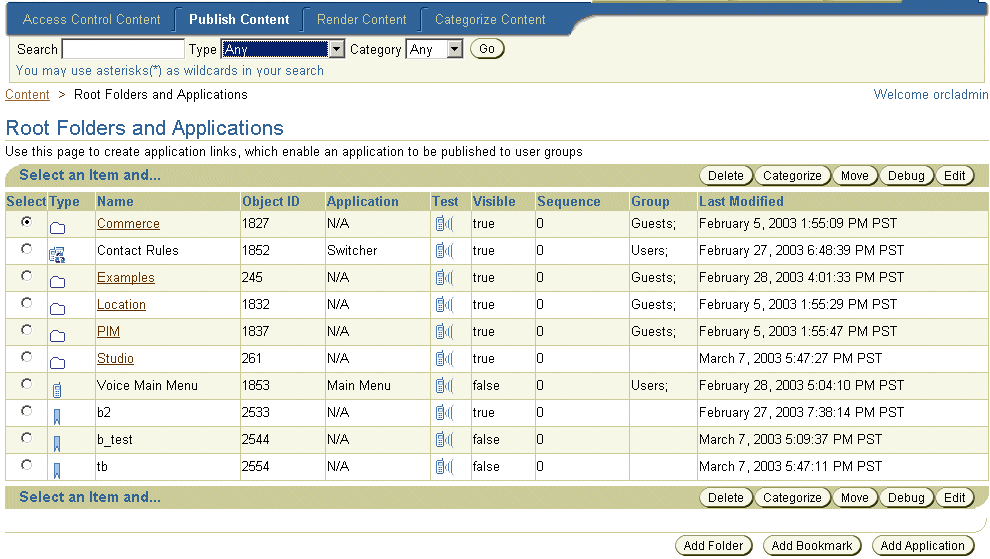Click the folder type icon for Commerce
Viewport: 990px width, 559px height.
pos(57,228)
